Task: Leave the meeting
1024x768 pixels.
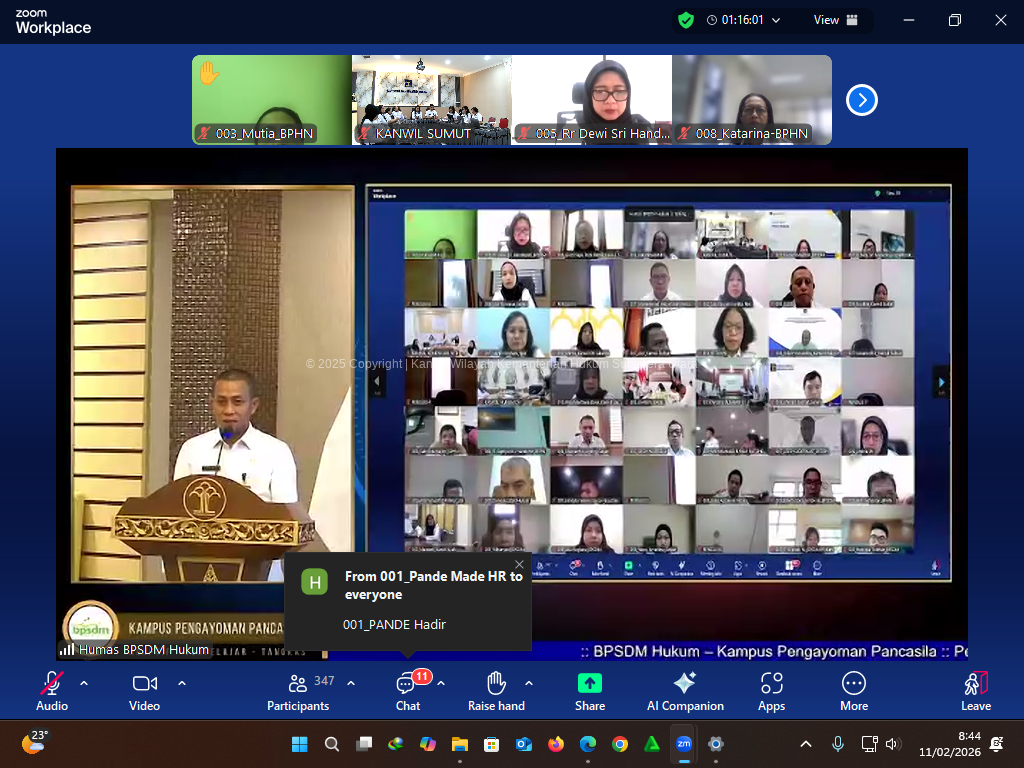Action: point(975,690)
